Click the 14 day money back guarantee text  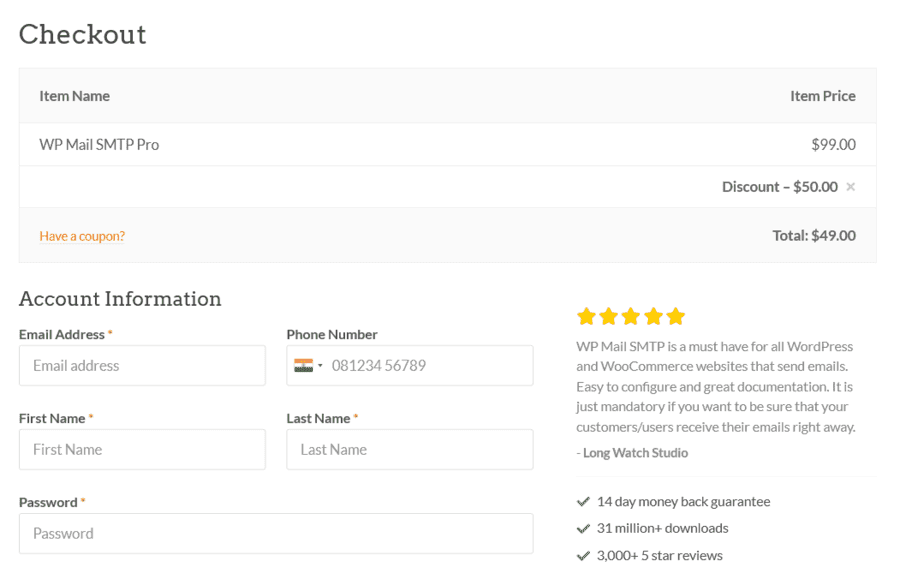tap(684, 502)
